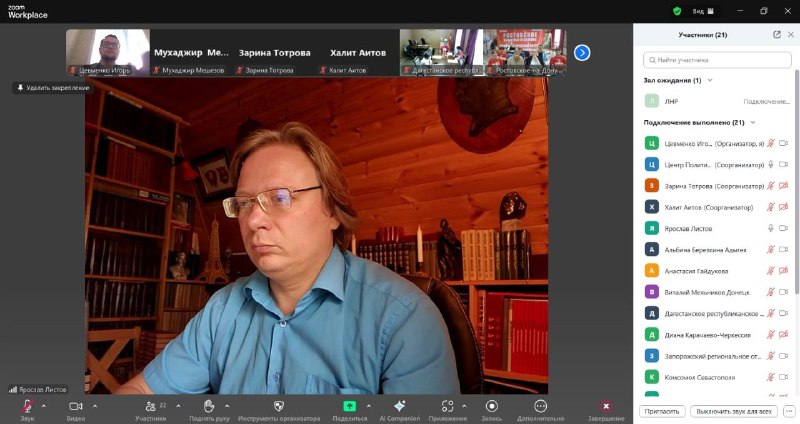This screenshot has height=424, width=800.
Task: Click muted mic icon for Комсомол Севастополя
Action: point(770,377)
